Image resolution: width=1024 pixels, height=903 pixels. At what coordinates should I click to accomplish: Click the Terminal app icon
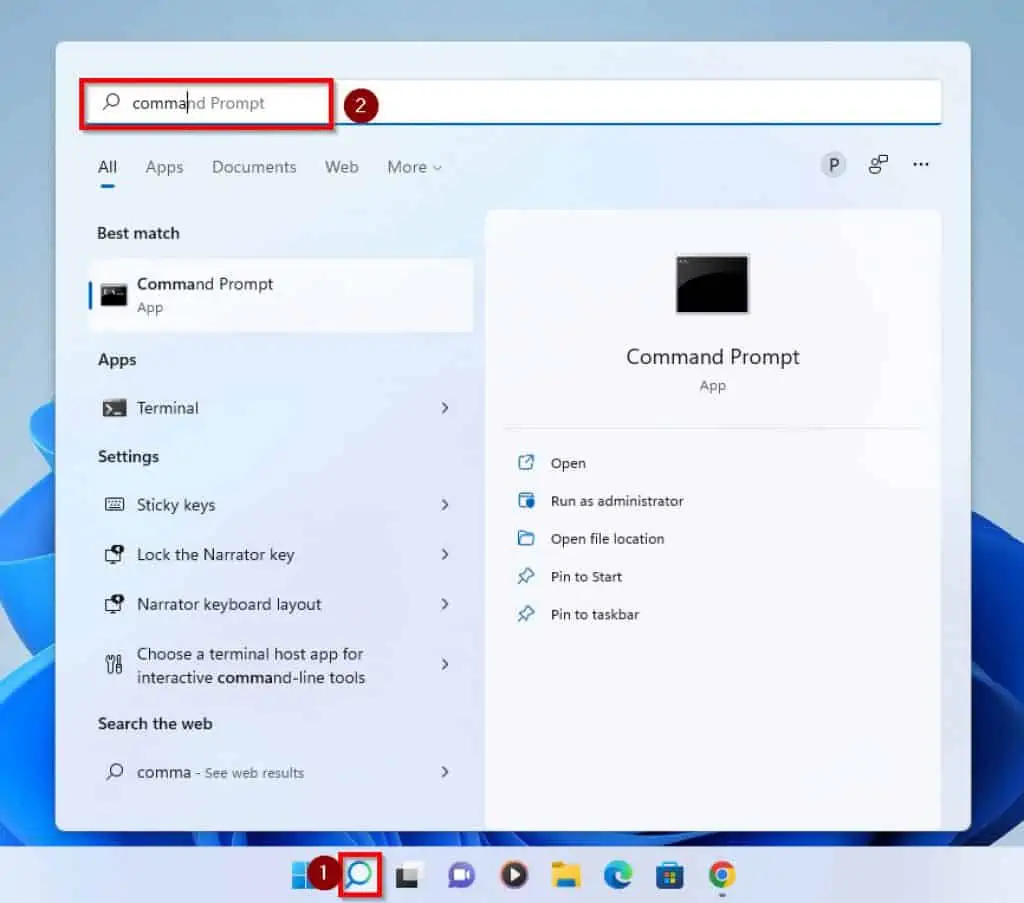pyautogui.click(x=114, y=408)
